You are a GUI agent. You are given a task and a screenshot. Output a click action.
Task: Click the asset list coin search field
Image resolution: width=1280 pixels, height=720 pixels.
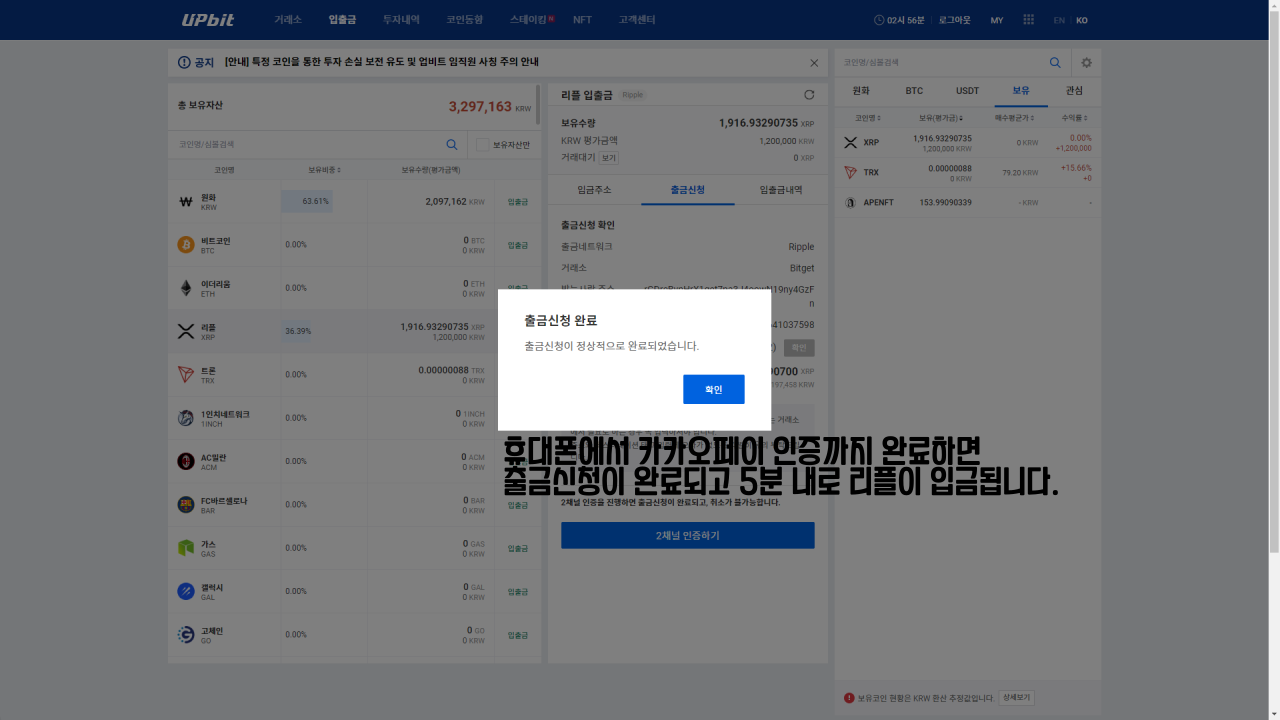(305, 144)
